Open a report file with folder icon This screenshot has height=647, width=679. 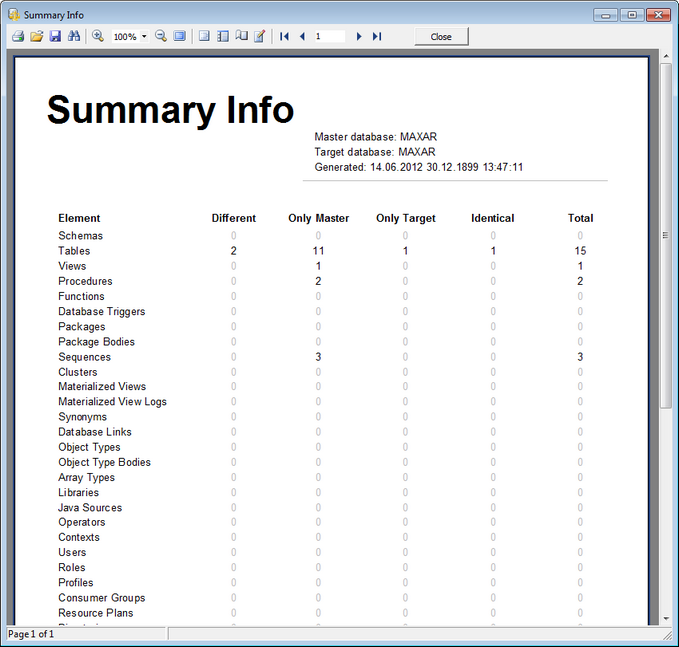(x=36, y=36)
